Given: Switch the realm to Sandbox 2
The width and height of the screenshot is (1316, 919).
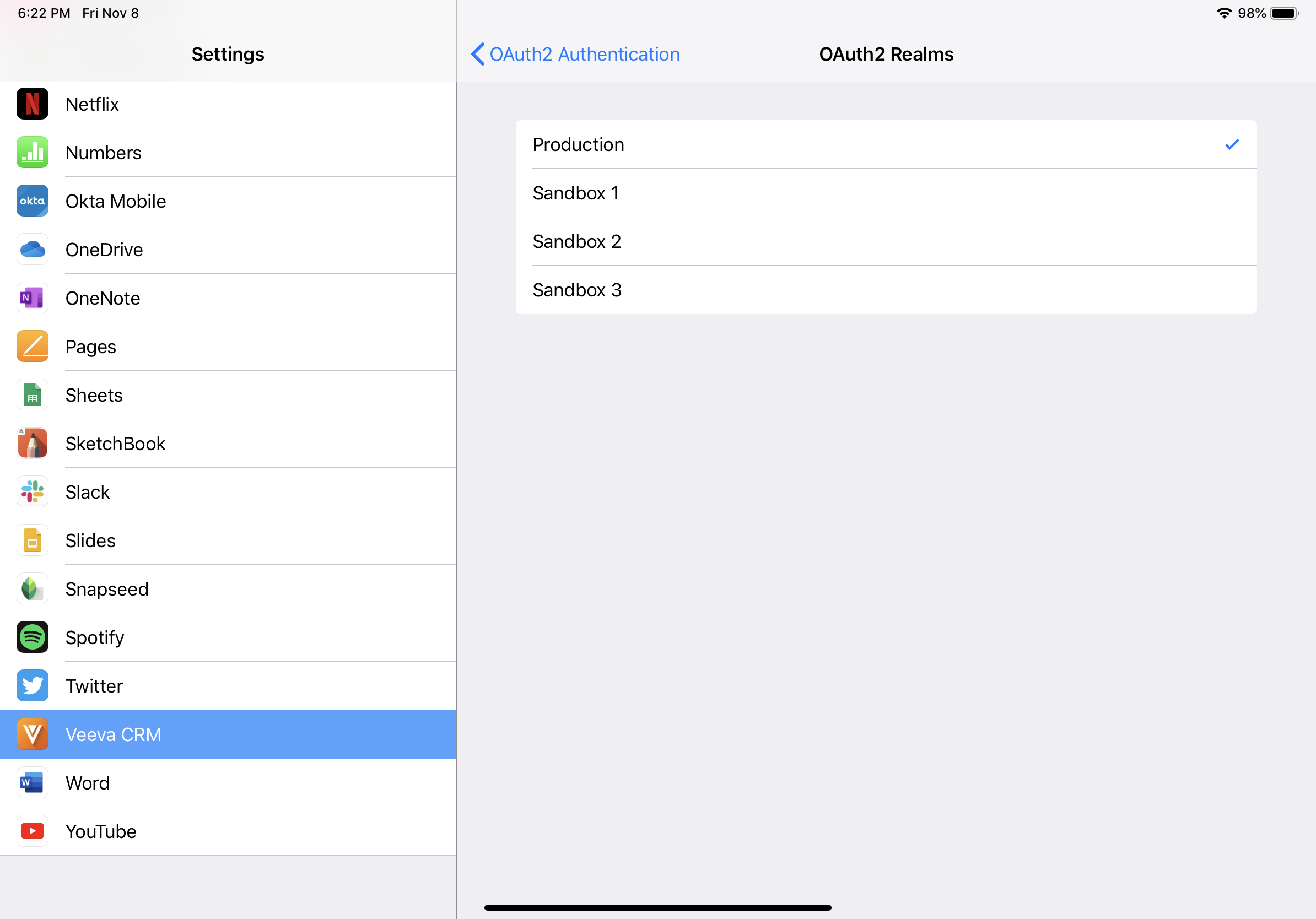Looking at the screenshot, I should point(886,242).
